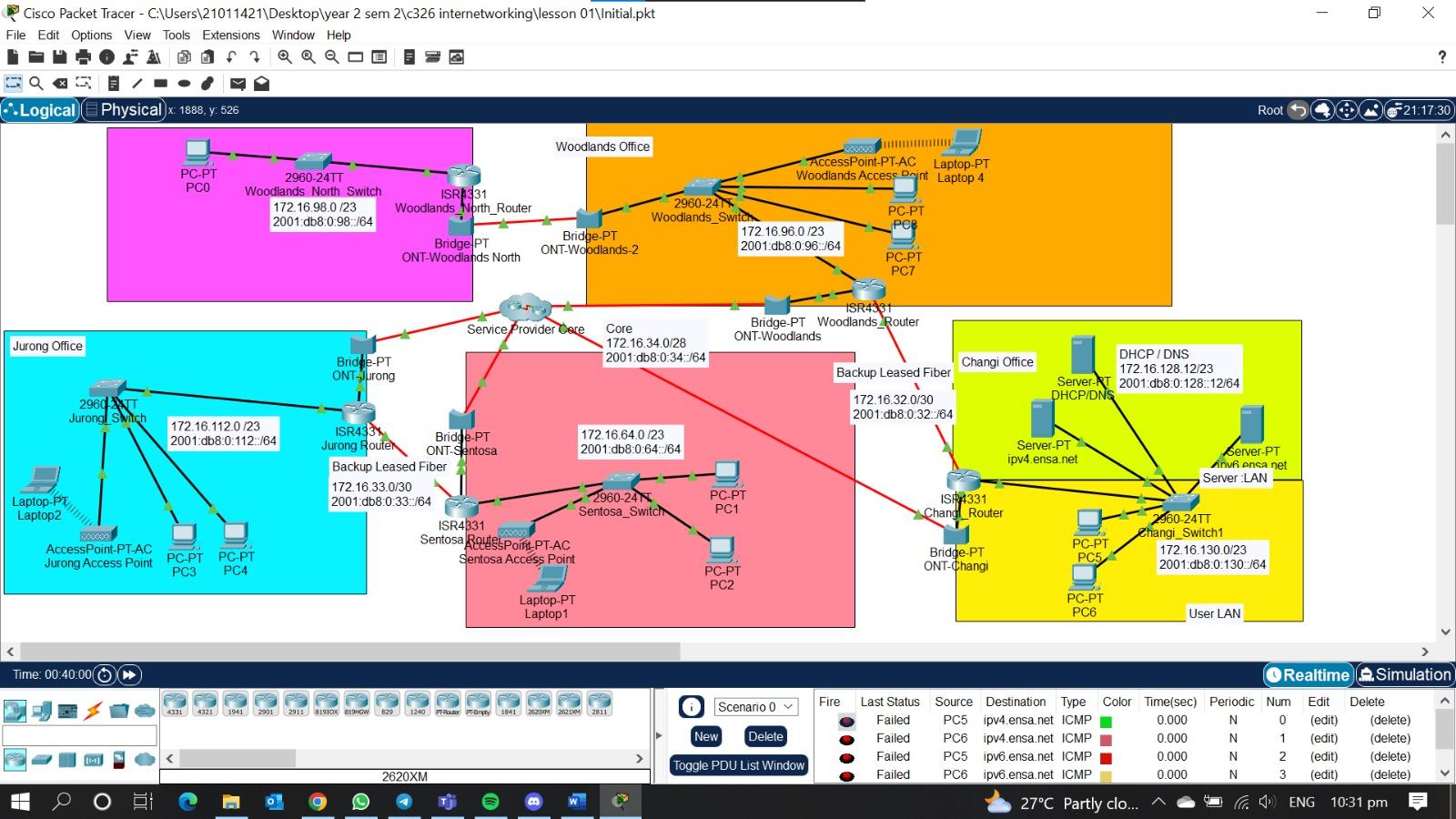Click the Zoom In magnifier icon

[x=283, y=56]
